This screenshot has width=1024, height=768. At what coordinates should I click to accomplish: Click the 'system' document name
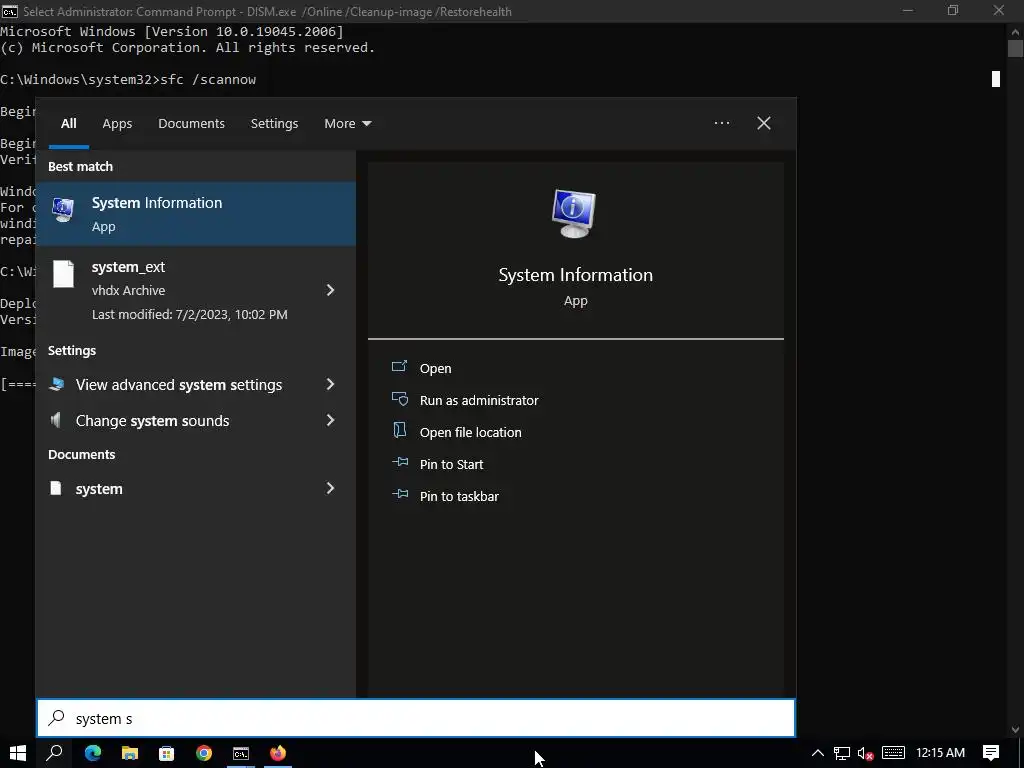[99, 489]
